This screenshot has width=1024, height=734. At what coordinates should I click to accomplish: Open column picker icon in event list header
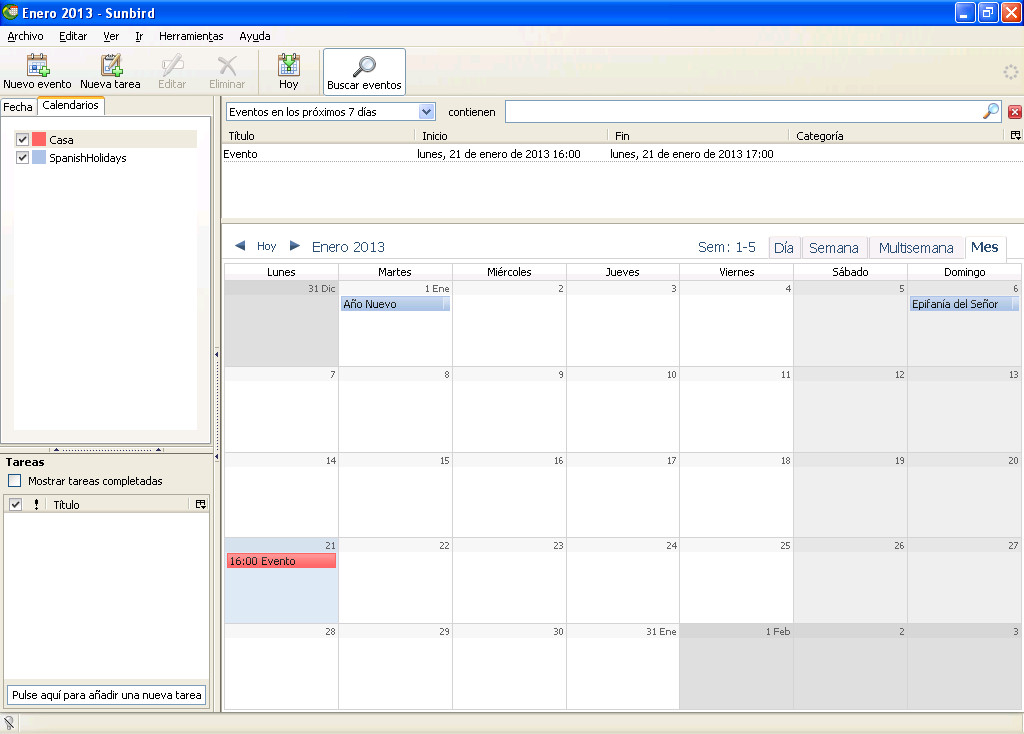1015,135
